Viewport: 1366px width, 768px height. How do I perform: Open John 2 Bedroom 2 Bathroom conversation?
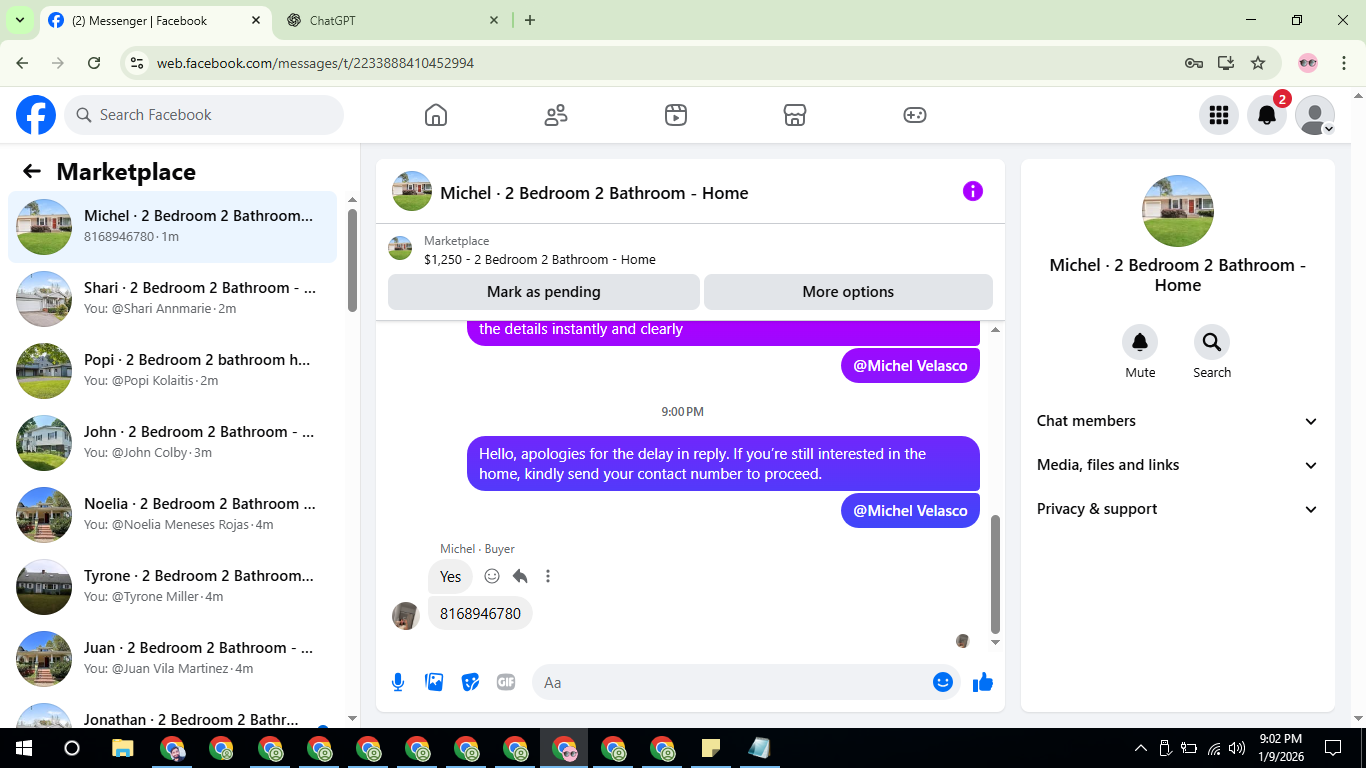[x=172, y=443]
